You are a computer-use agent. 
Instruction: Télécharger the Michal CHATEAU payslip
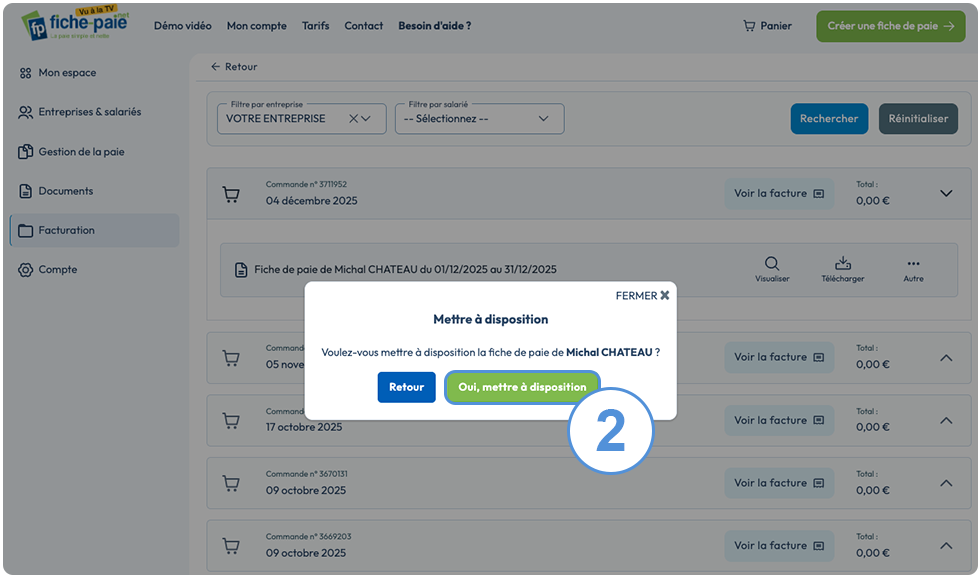coord(842,269)
